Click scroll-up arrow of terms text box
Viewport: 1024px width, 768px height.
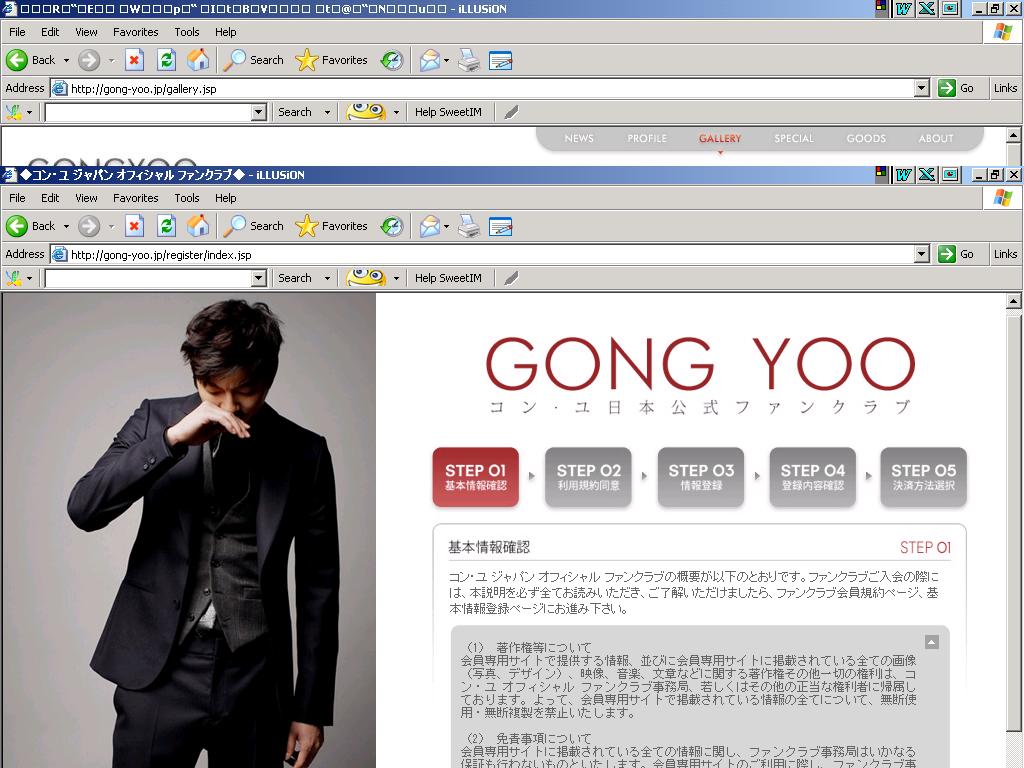pos(932,642)
